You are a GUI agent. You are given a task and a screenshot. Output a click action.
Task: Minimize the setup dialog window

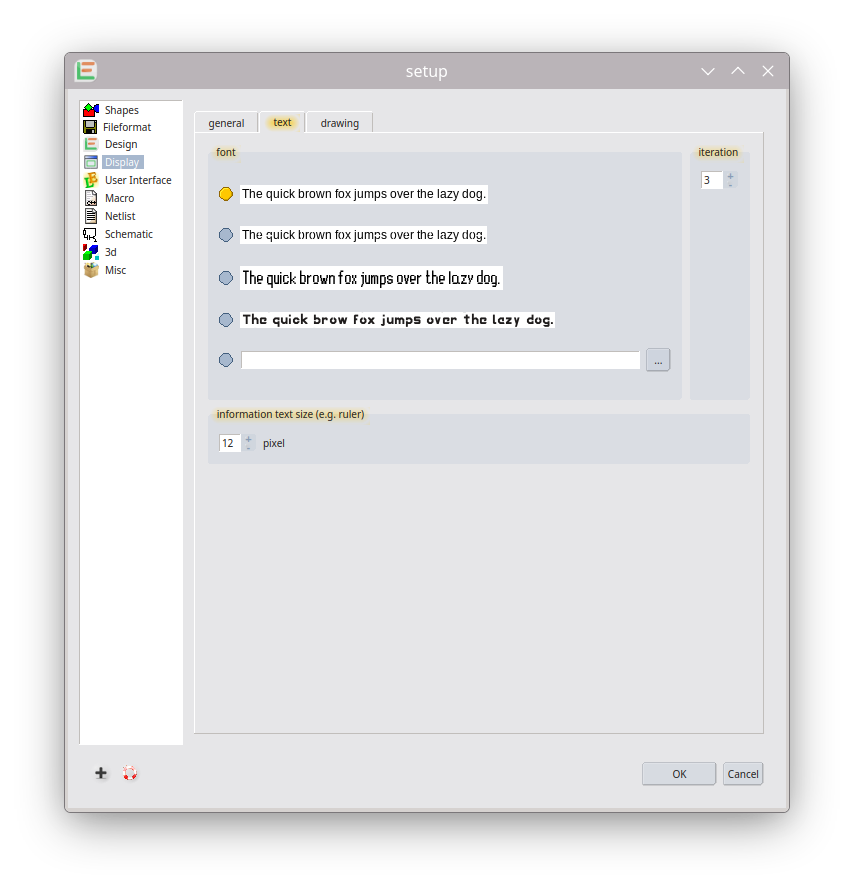[708, 71]
